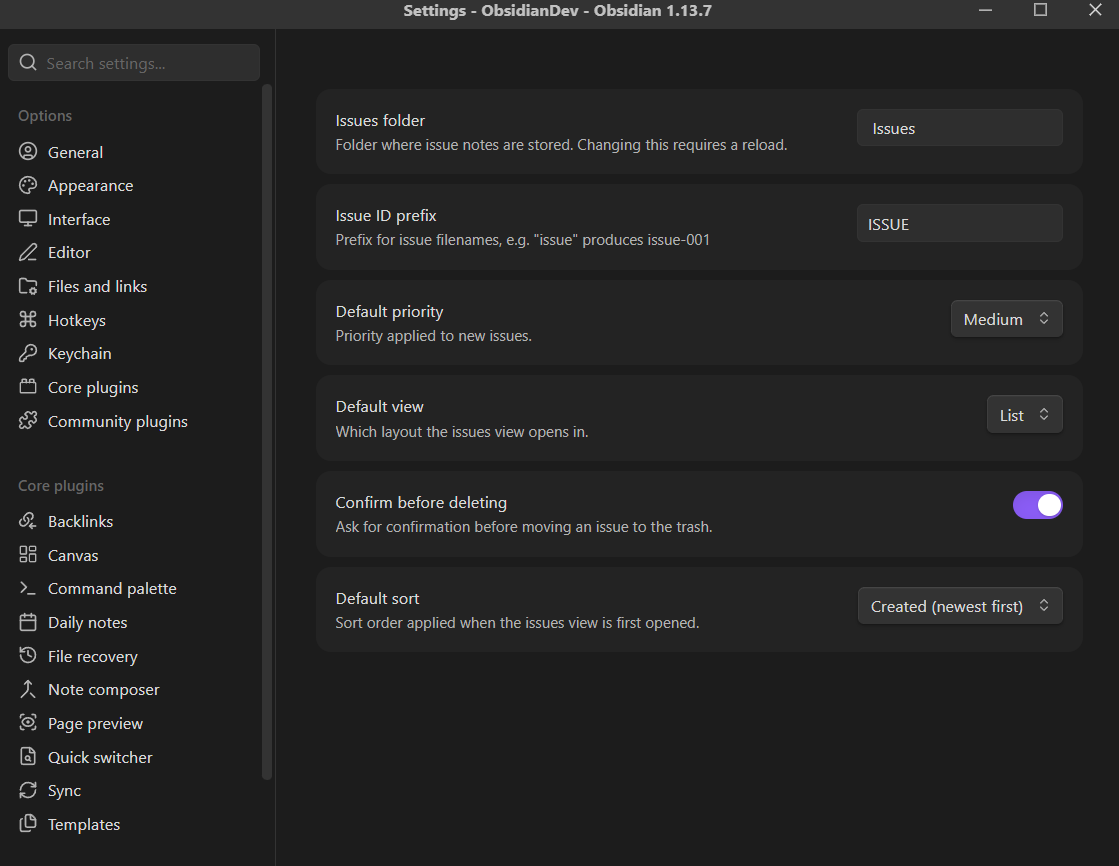Maximize the Settings window

(1040, 10)
